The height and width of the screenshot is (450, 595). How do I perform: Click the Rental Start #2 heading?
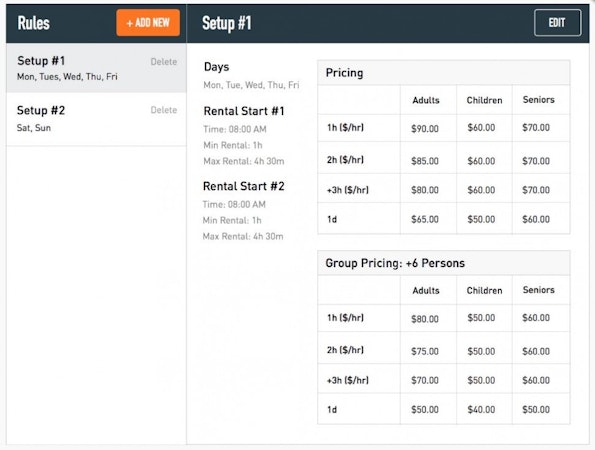pos(244,186)
